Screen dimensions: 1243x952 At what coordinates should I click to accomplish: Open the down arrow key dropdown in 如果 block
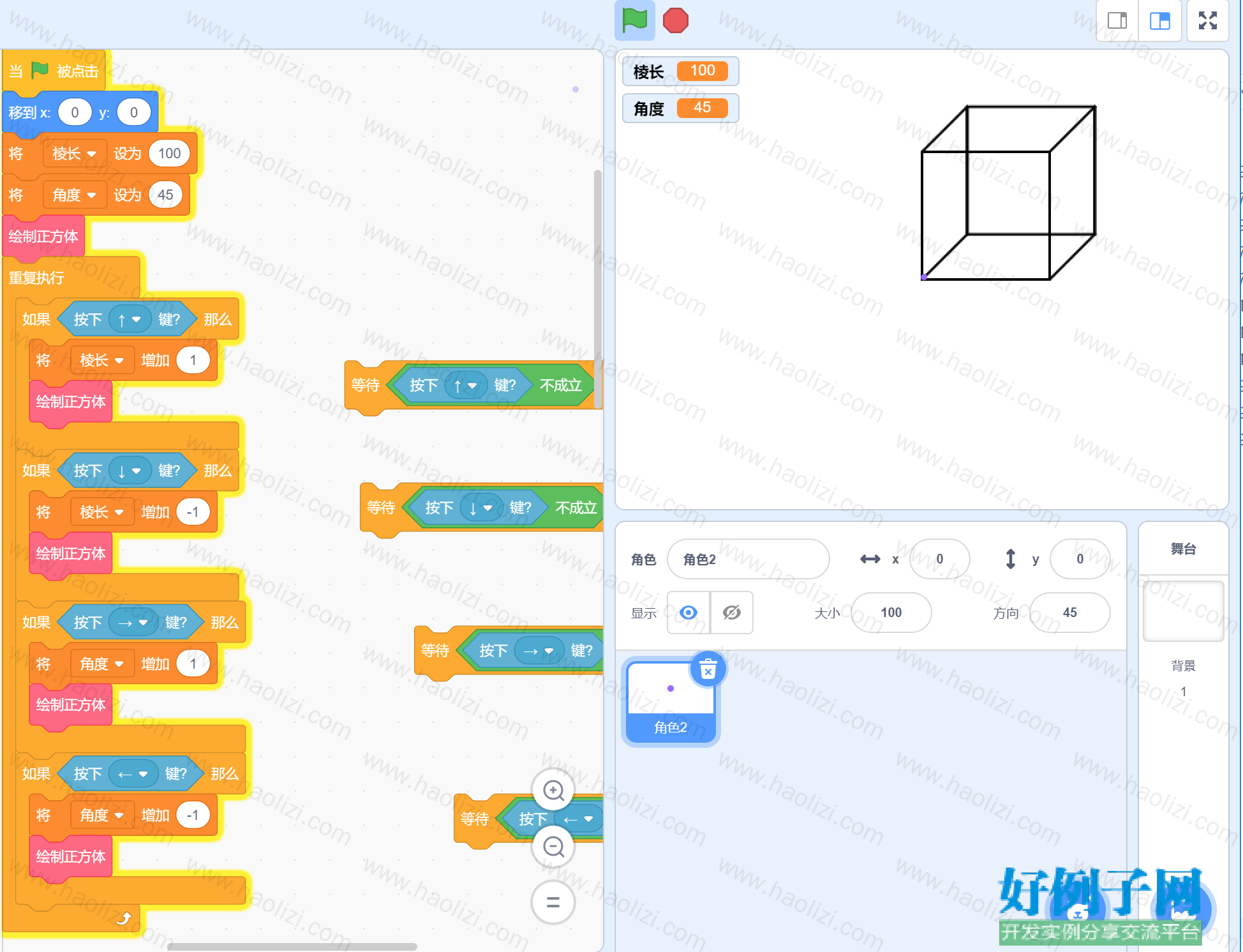click(x=130, y=471)
